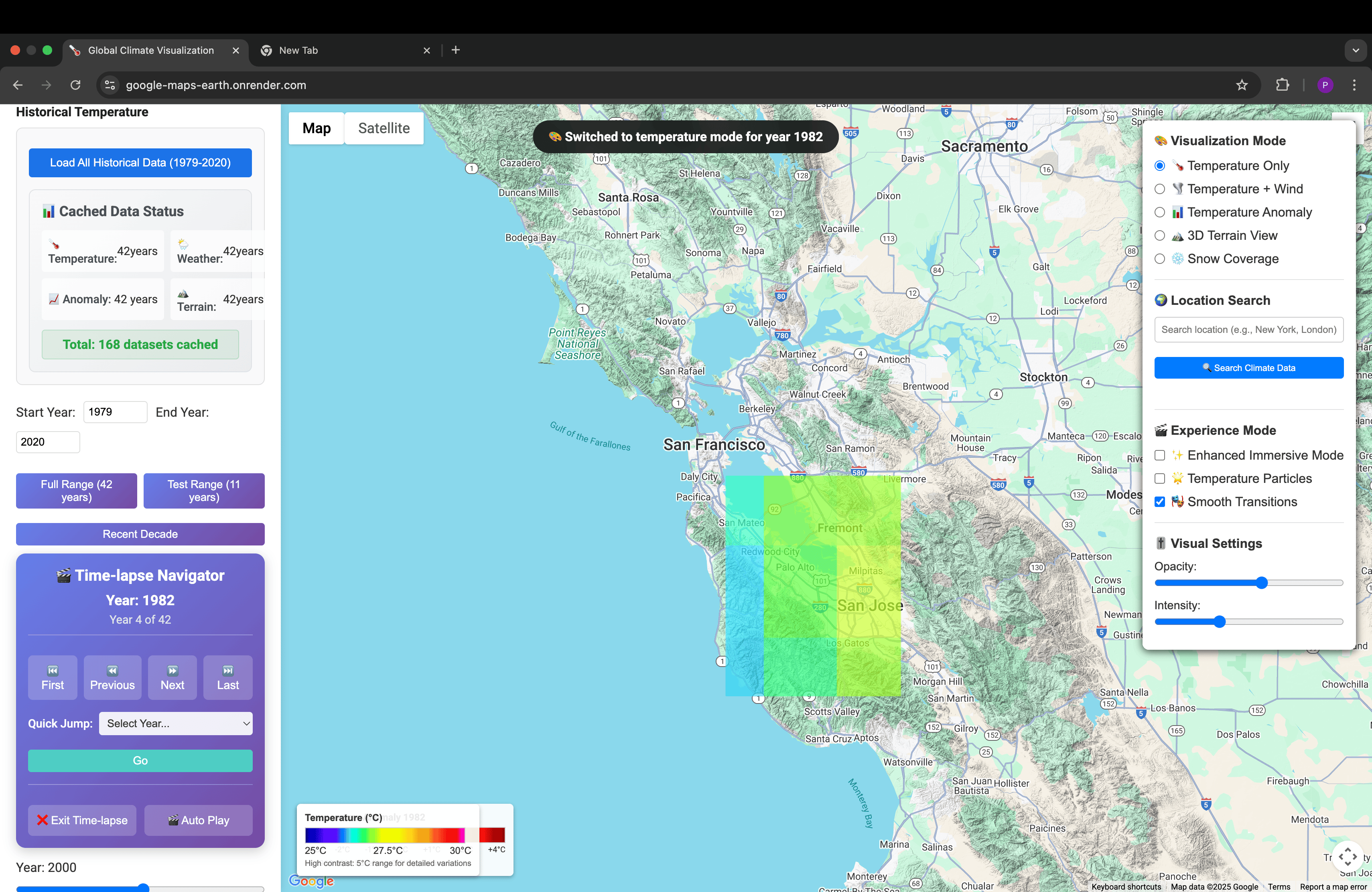This screenshot has height=892, width=1372.
Task: Bookmark this page with star icon
Action: click(1242, 85)
